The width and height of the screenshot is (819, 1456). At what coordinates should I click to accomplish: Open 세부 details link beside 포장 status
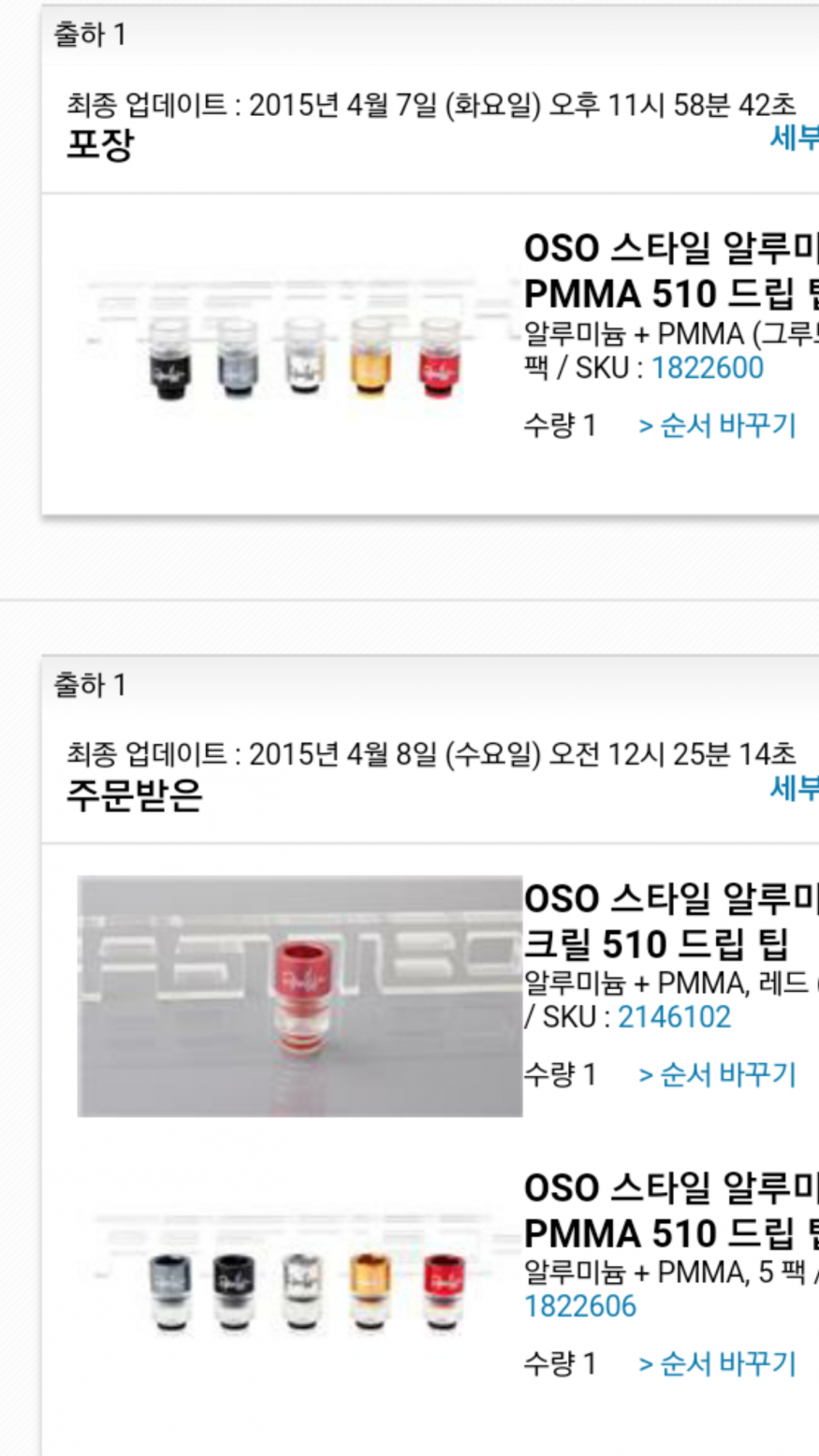[794, 138]
